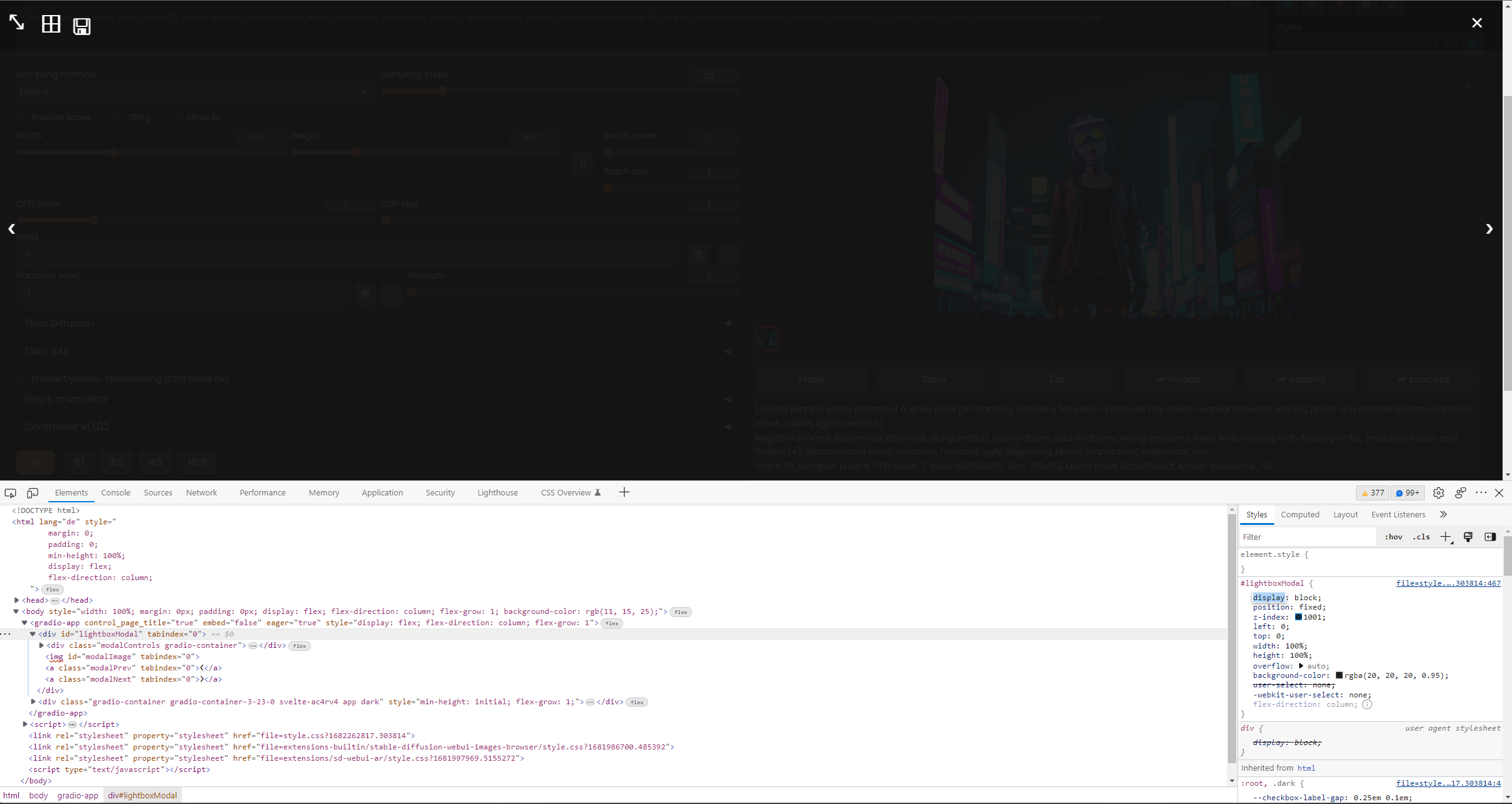Open DevTools settings via gear icon
The height and width of the screenshot is (804, 1512).
(1439, 493)
